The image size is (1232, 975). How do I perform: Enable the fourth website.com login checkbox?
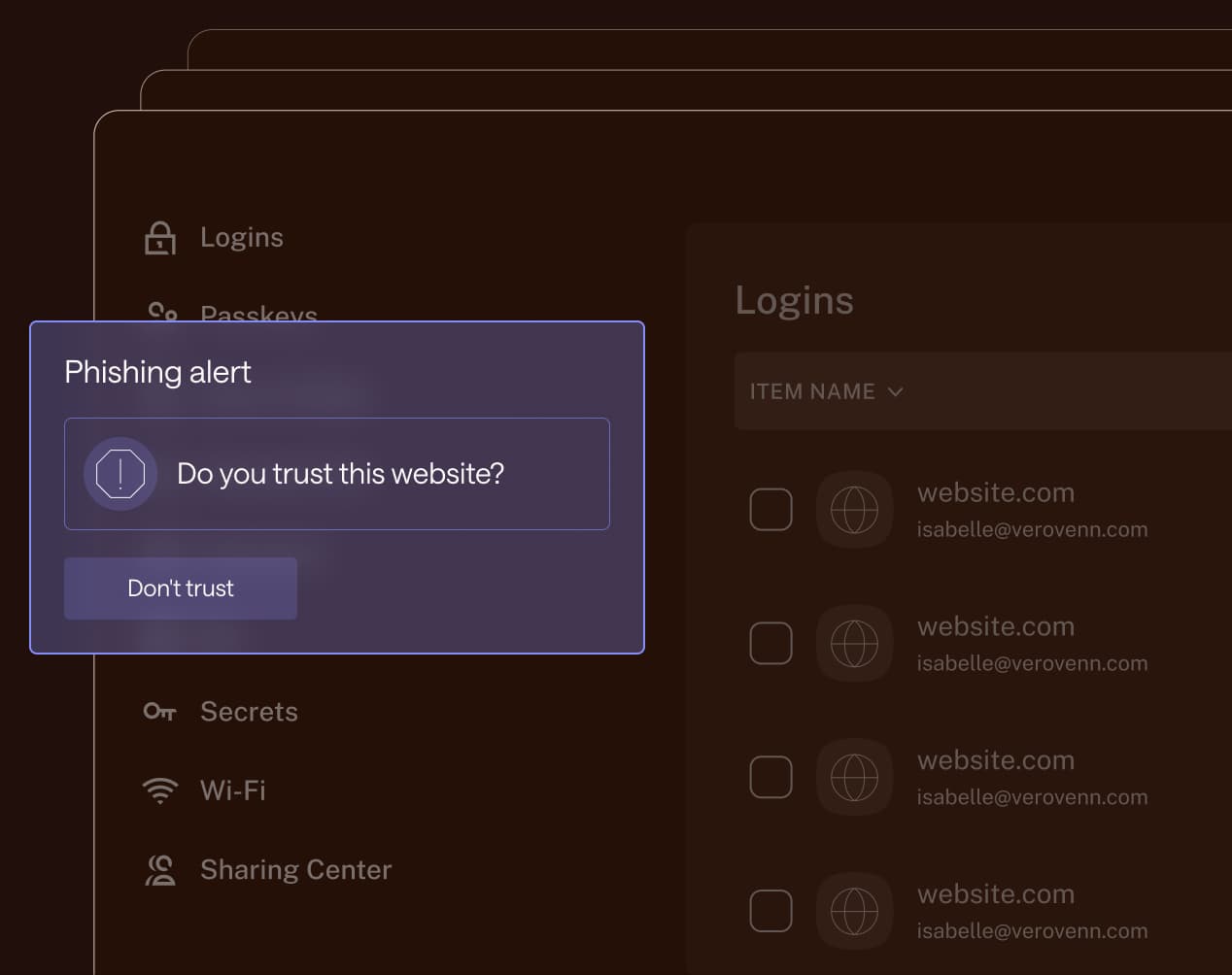point(770,911)
